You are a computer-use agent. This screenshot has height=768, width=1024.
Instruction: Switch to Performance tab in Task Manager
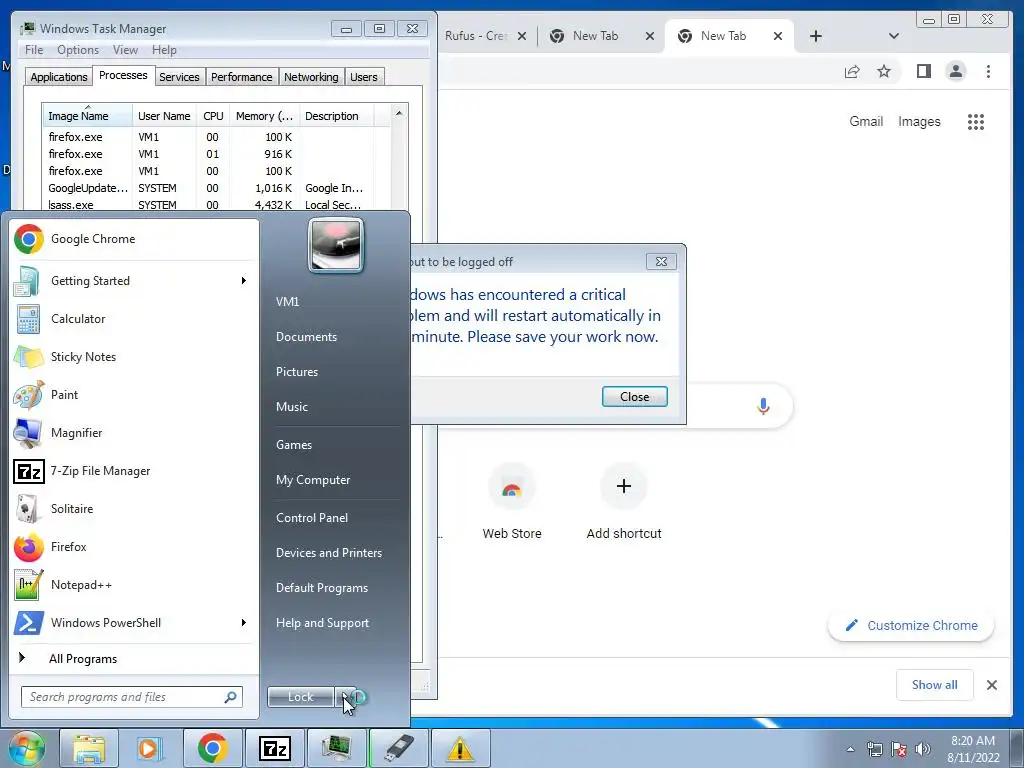point(241,77)
